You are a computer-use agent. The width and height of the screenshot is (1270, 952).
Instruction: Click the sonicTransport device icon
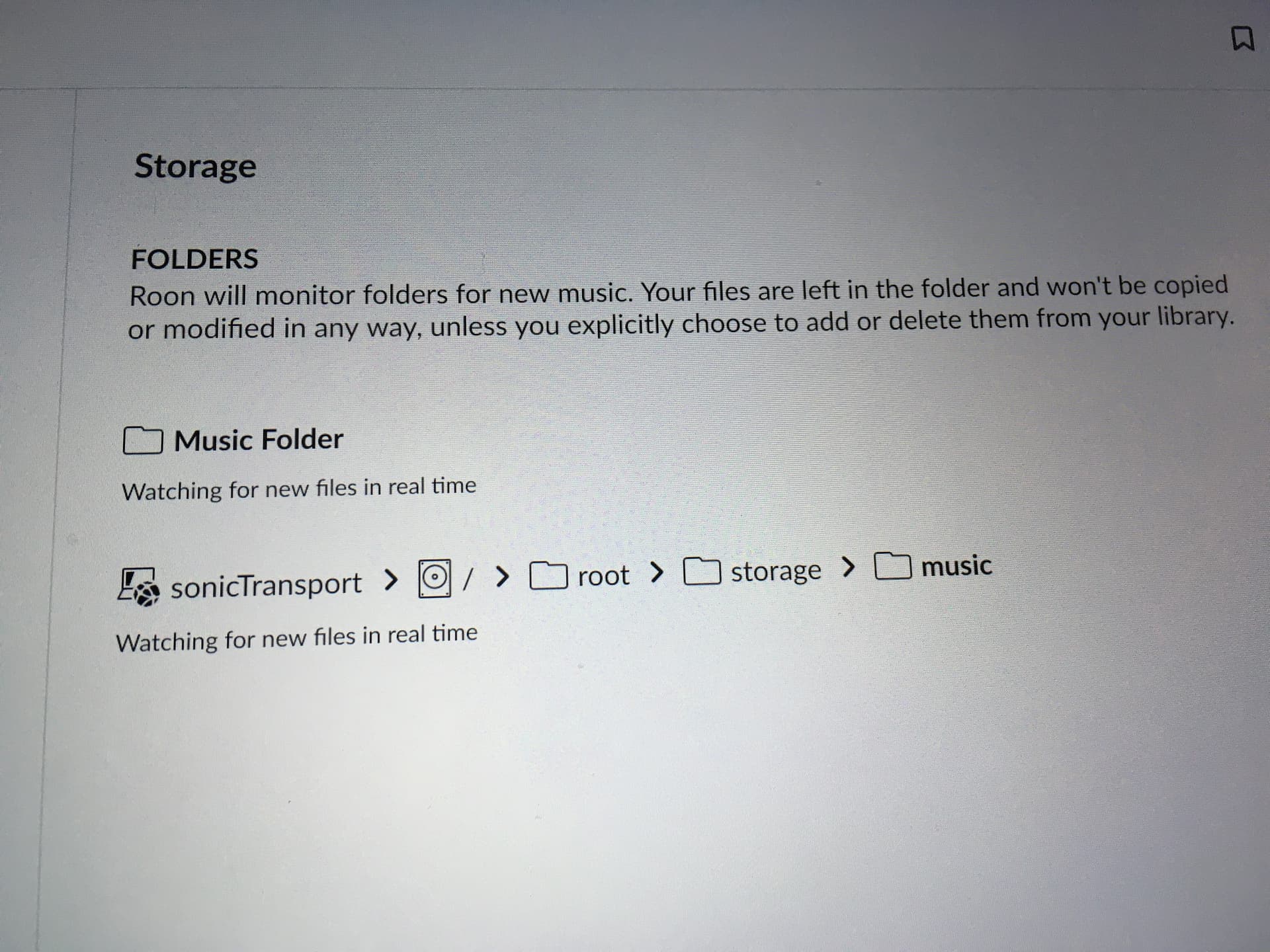click(x=139, y=586)
